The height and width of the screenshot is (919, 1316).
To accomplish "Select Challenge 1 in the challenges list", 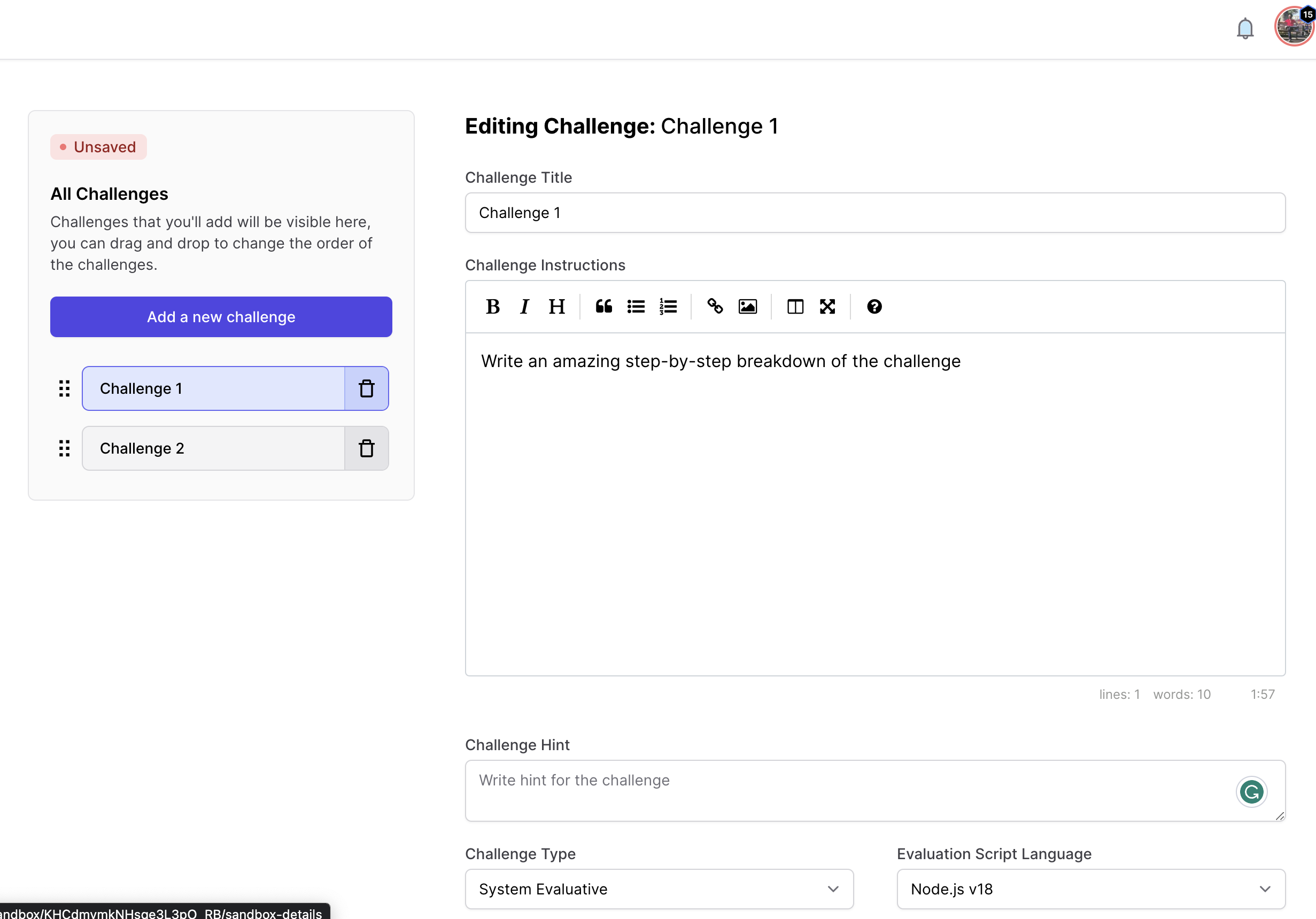I will click(213, 388).
